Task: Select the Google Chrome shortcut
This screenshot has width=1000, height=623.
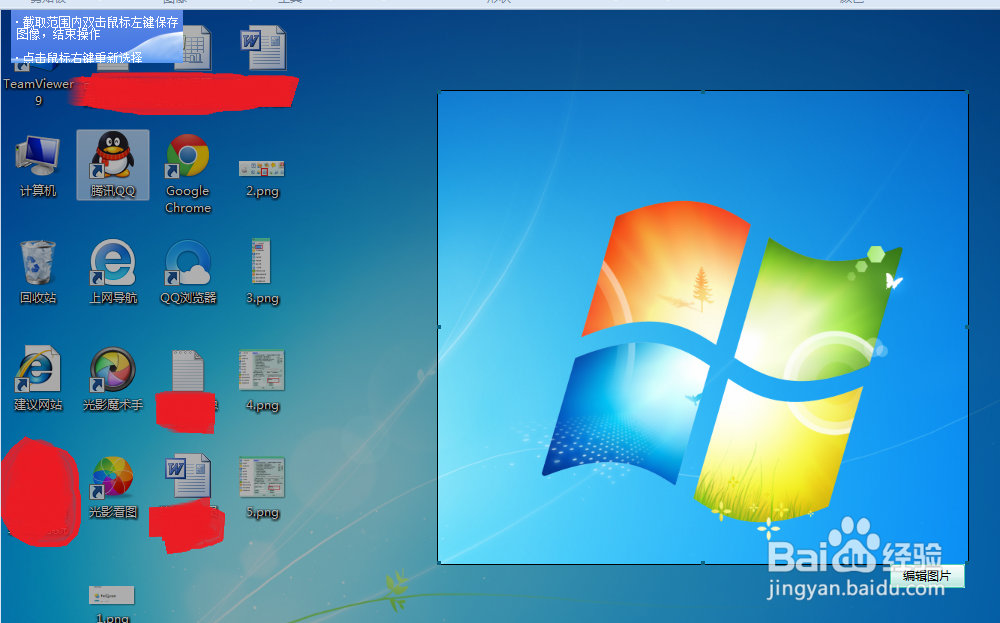Action: point(188,173)
